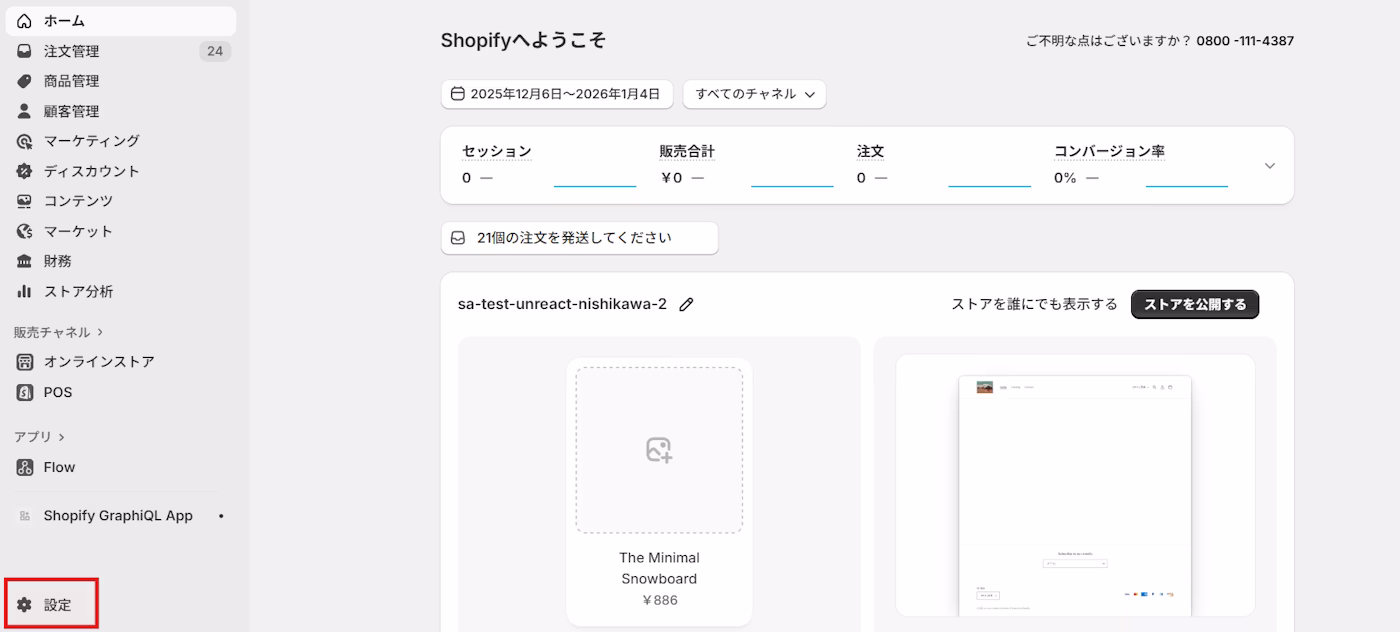This screenshot has height=632, width=1400.
Task: Edit the store name with the pencil icon
Action: click(685, 304)
